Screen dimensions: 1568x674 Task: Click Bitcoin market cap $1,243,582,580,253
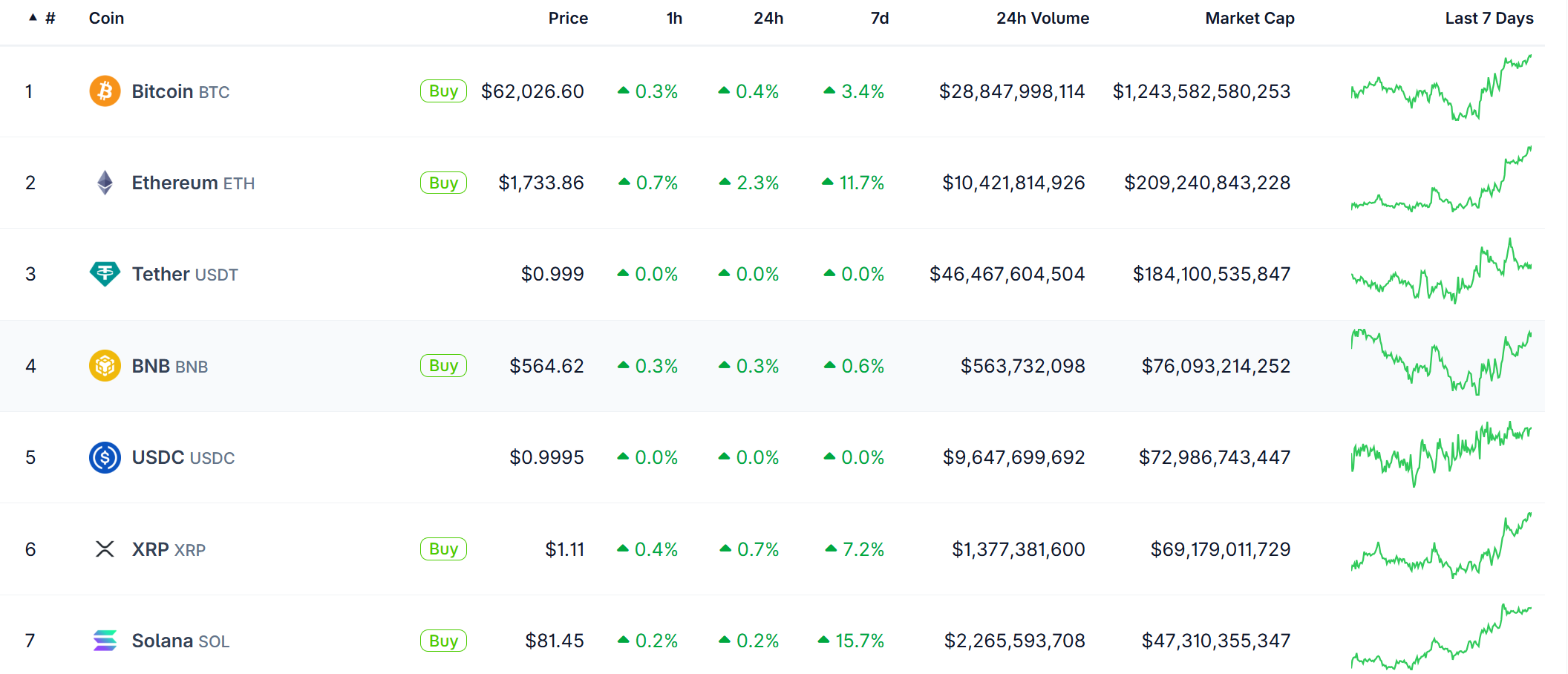pyautogui.click(x=1201, y=91)
